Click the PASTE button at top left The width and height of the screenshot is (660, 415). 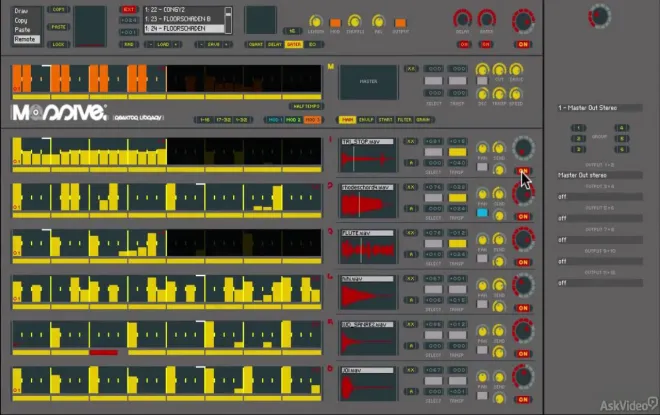click(59, 27)
